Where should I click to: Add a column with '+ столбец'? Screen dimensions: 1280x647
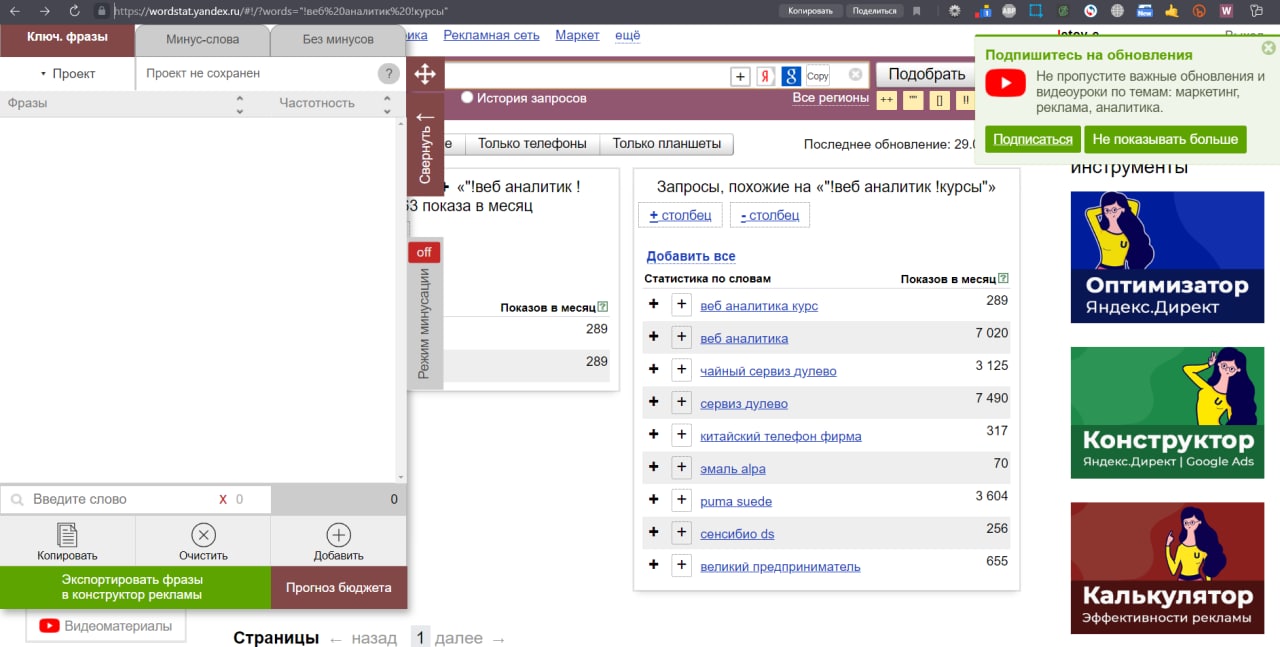680,215
